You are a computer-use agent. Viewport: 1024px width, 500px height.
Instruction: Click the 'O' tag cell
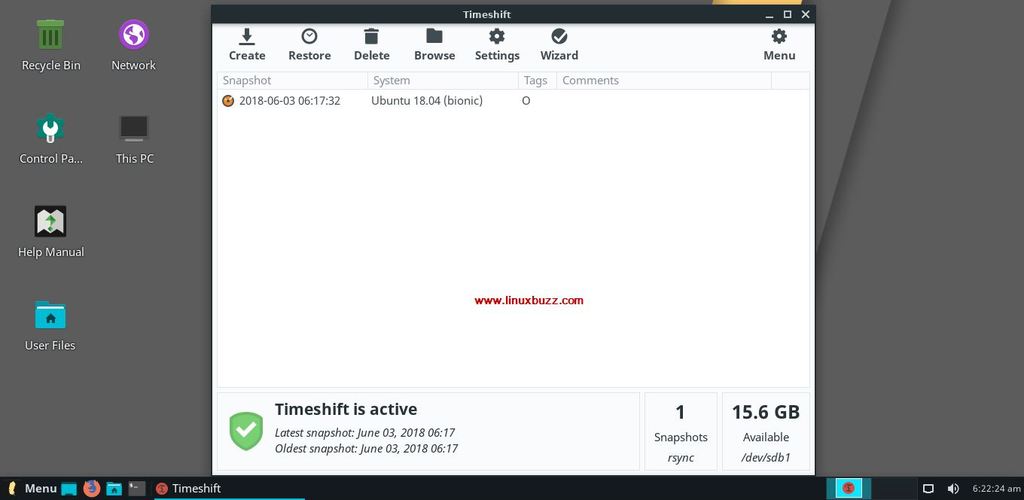[x=526, y=101]
